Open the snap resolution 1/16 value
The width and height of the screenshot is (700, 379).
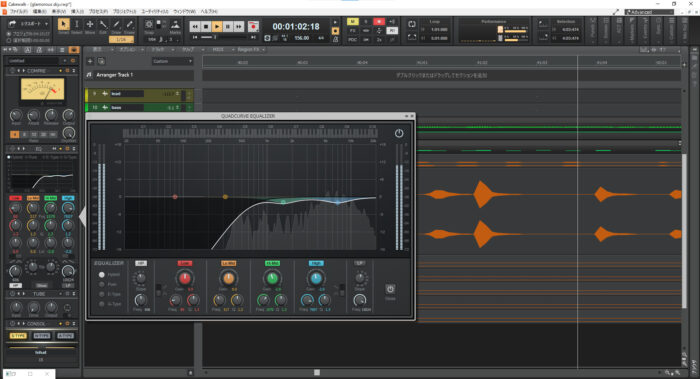(x=121, y=39)
